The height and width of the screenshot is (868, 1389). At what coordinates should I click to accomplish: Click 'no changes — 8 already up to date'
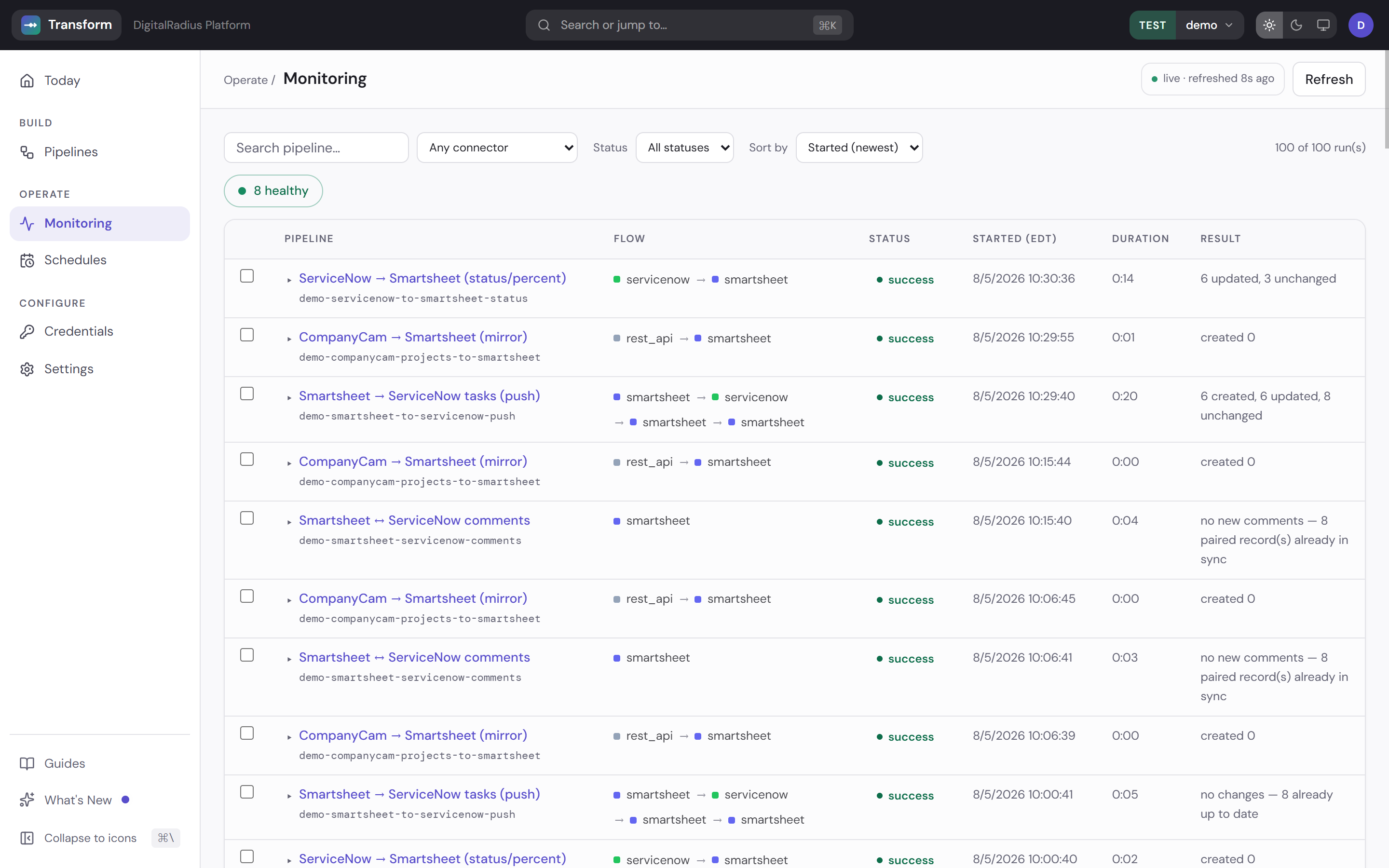1266,804
